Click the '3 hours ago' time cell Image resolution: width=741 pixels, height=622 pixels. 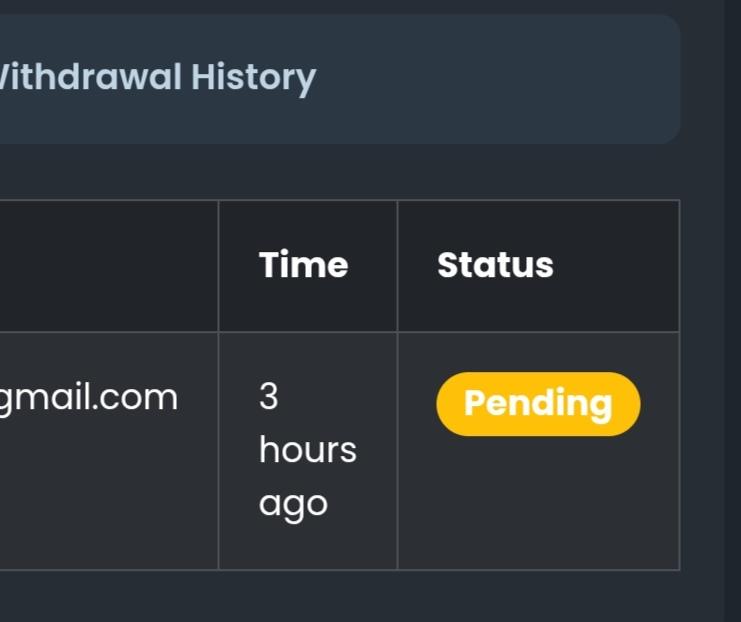(307, 450)
